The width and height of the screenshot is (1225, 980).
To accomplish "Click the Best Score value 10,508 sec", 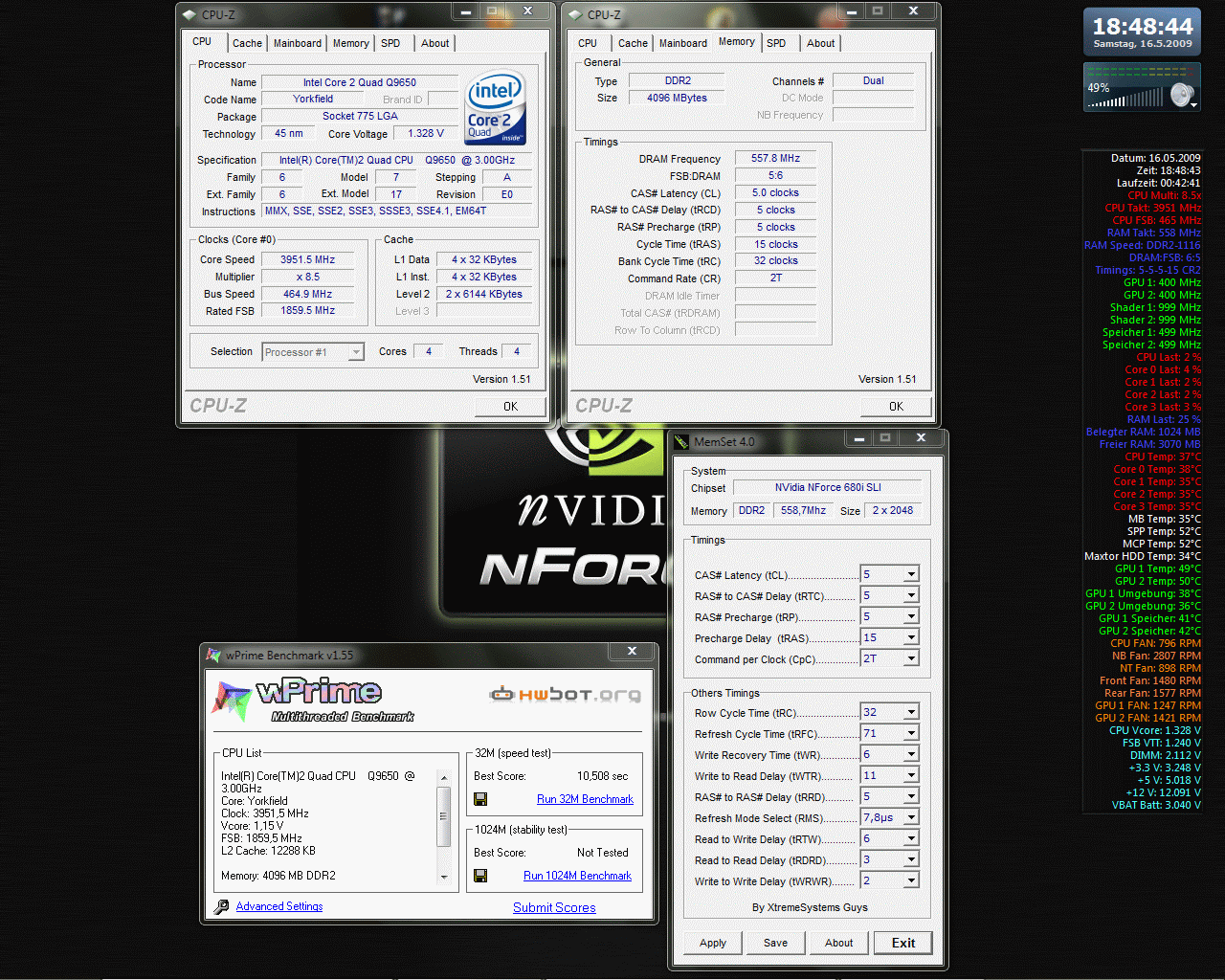I will coord(602,776).
